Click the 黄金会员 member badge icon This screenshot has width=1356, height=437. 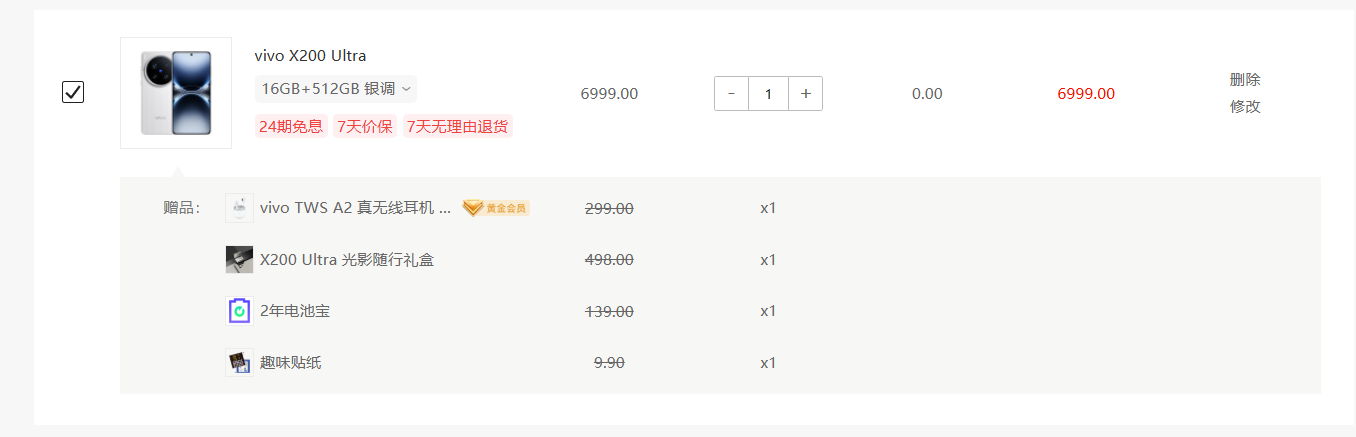(496, 208)
